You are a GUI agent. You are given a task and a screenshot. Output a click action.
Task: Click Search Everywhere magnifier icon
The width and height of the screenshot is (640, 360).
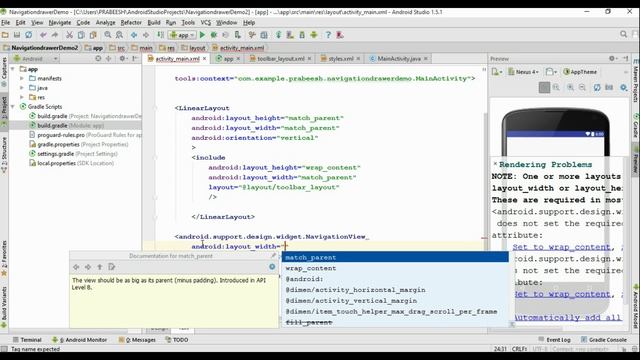623,34
